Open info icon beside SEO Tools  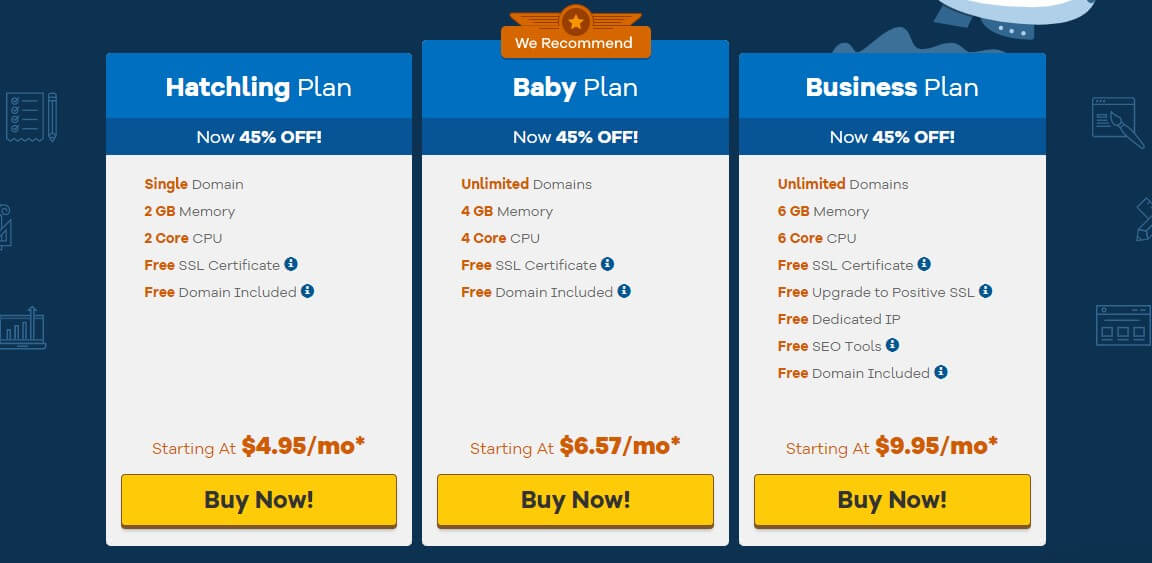(x=893, y=345)
